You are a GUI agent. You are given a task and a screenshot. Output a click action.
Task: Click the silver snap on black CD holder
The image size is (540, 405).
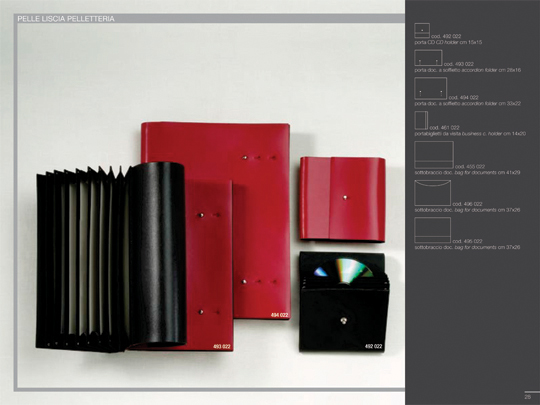[343, 321]
